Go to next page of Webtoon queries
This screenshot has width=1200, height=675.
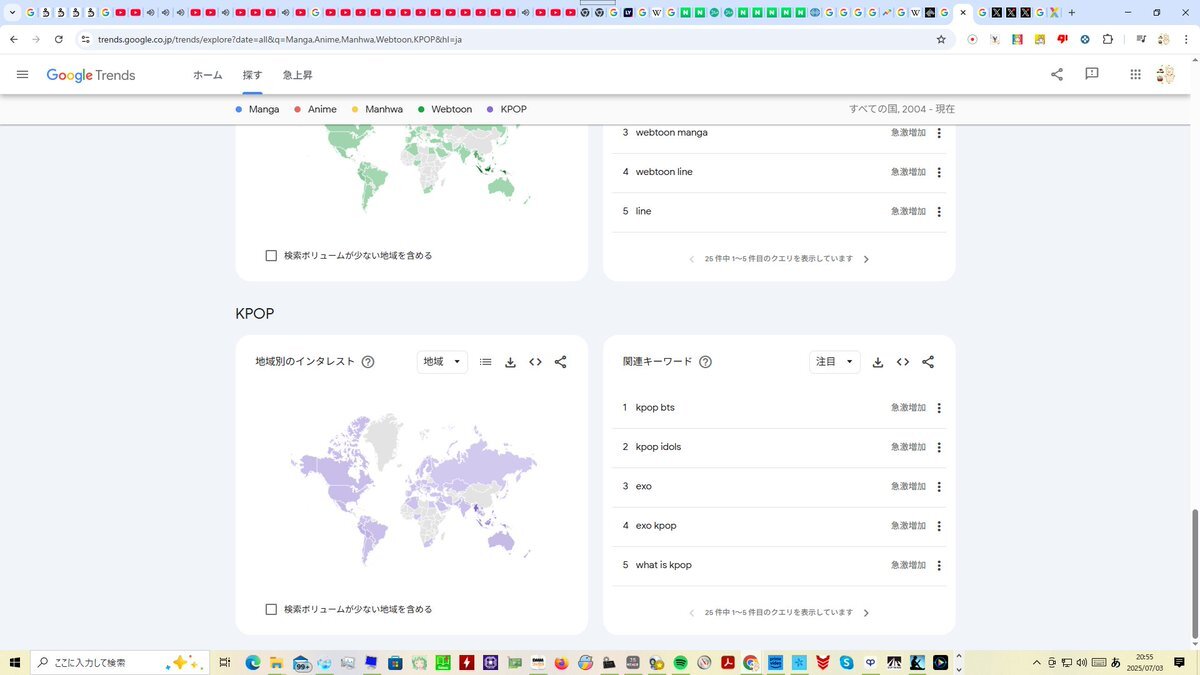click(x=866, y=259)
